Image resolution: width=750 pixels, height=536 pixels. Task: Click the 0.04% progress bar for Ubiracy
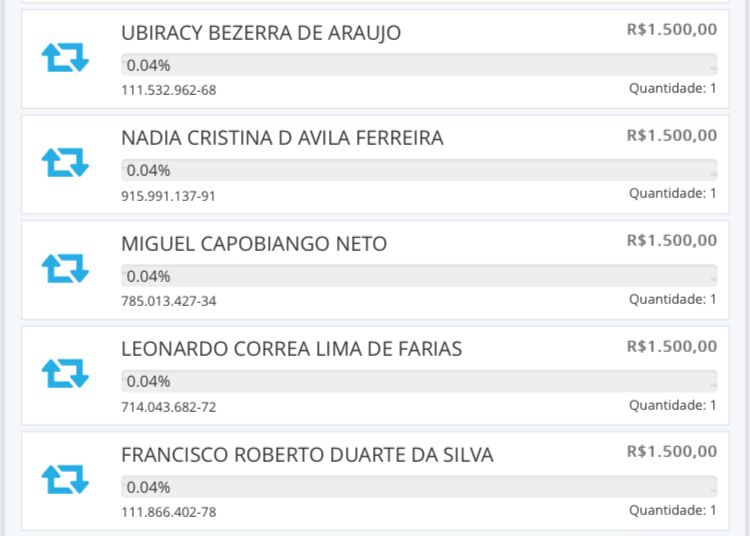(419, 65)
